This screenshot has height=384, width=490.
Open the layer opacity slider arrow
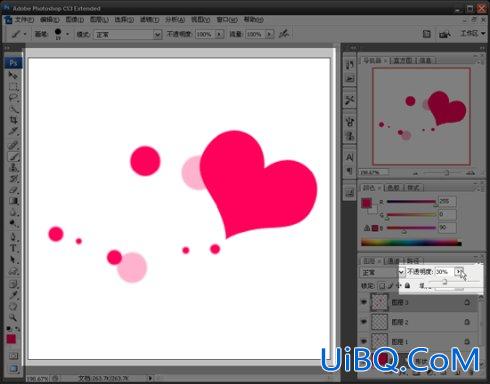(x=459, y=272)
